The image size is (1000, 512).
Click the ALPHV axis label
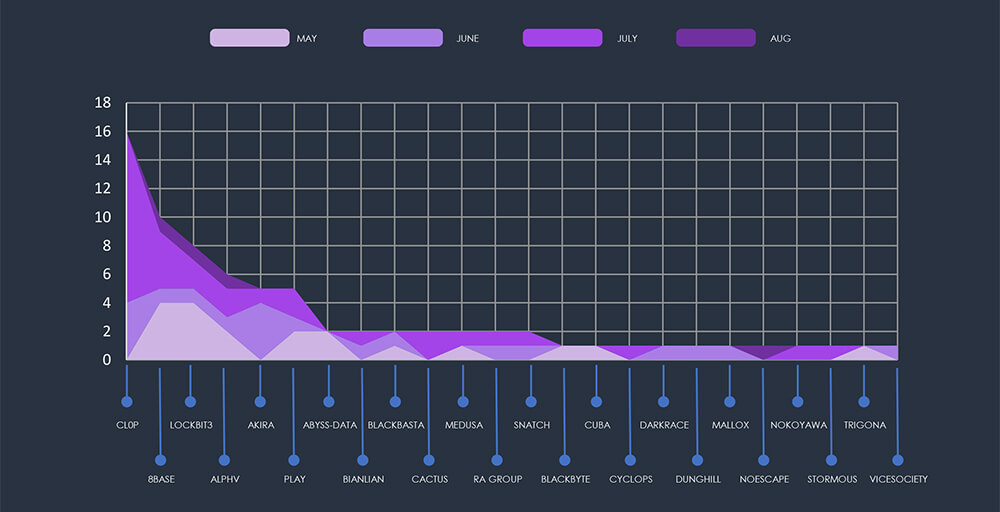click(x=224, y=479)
